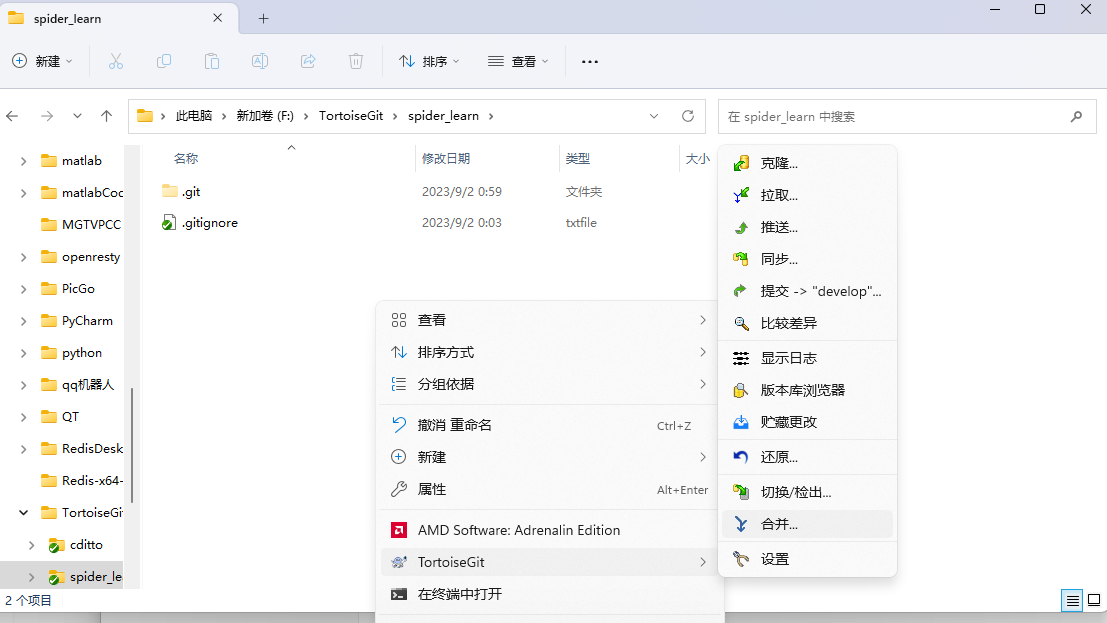
Task: Go up one folder level arrow
Action: [107, 116]
